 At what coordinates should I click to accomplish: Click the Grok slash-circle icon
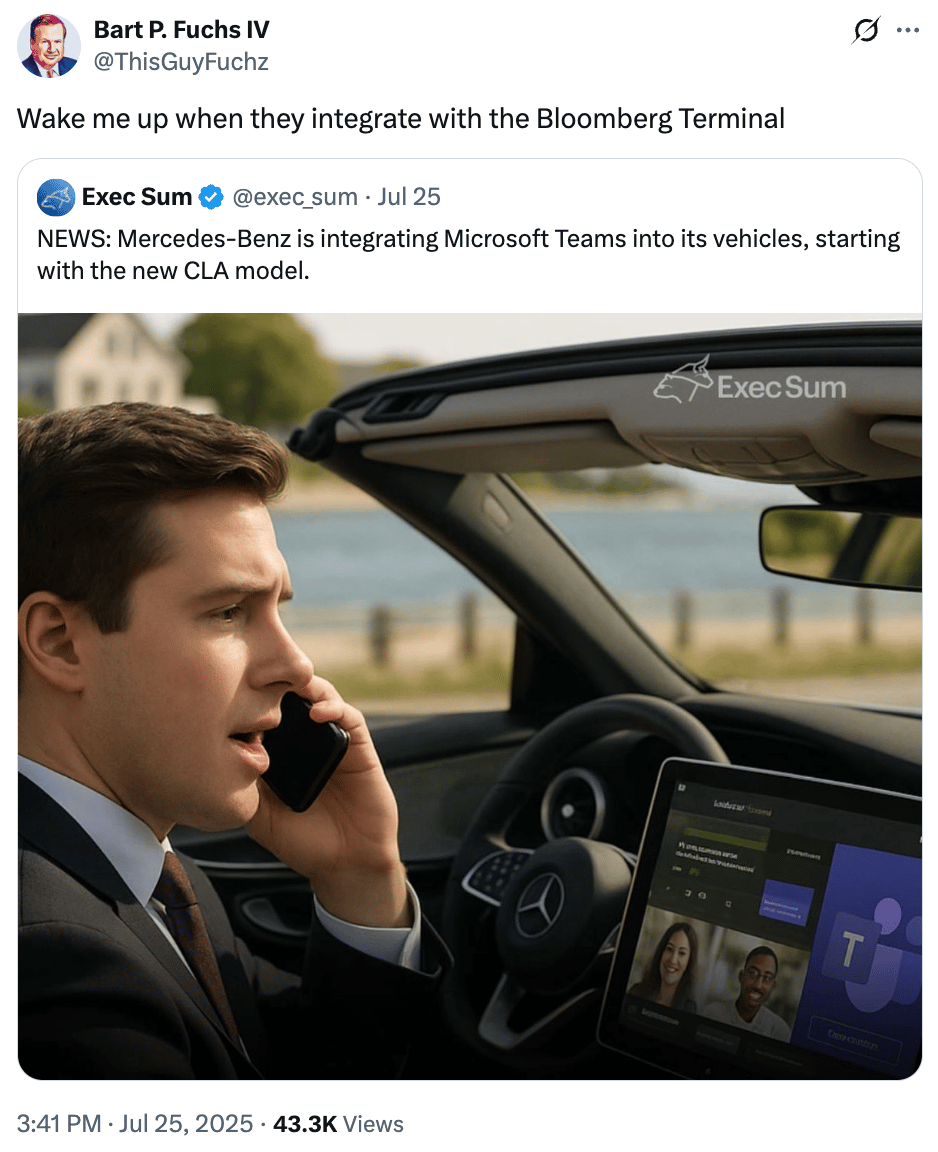click(866, 31)
